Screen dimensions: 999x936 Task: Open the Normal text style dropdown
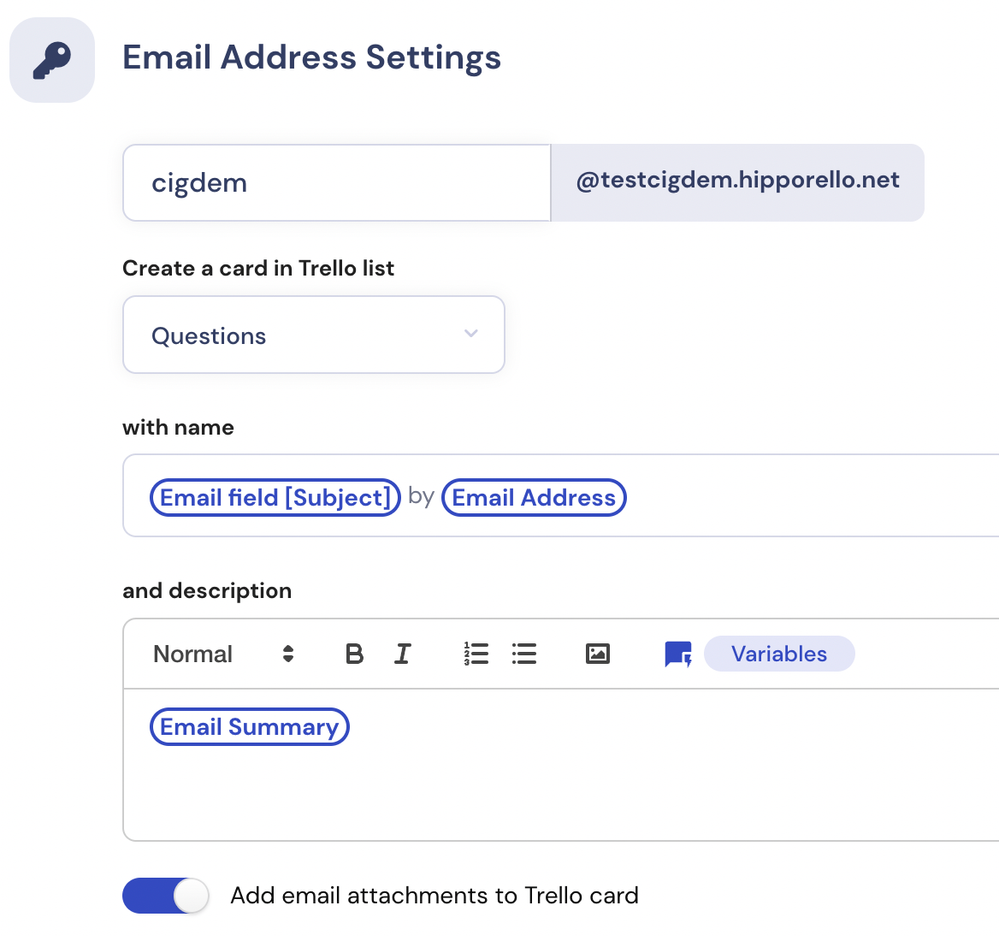223,654
